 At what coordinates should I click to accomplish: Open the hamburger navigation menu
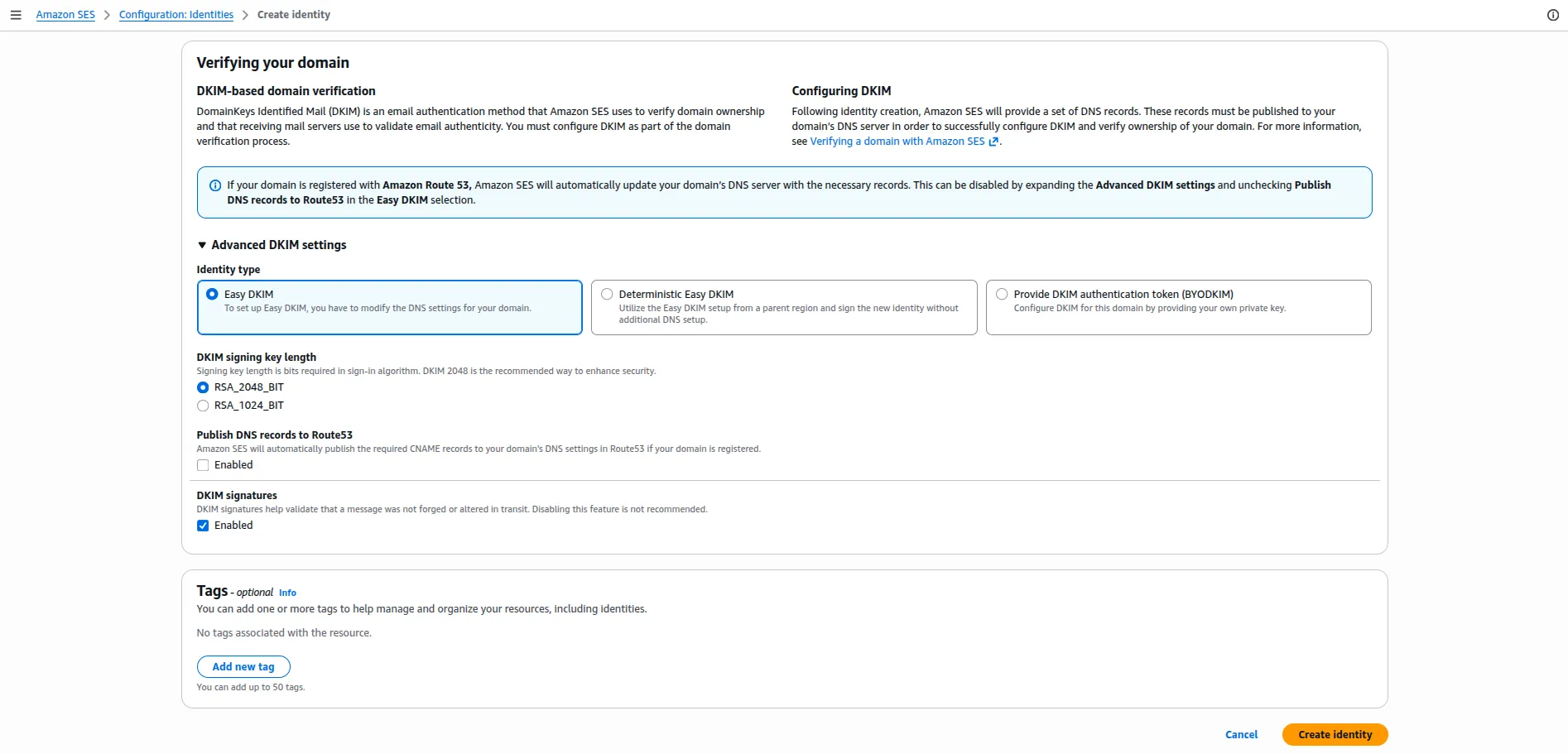click(16, 15)
